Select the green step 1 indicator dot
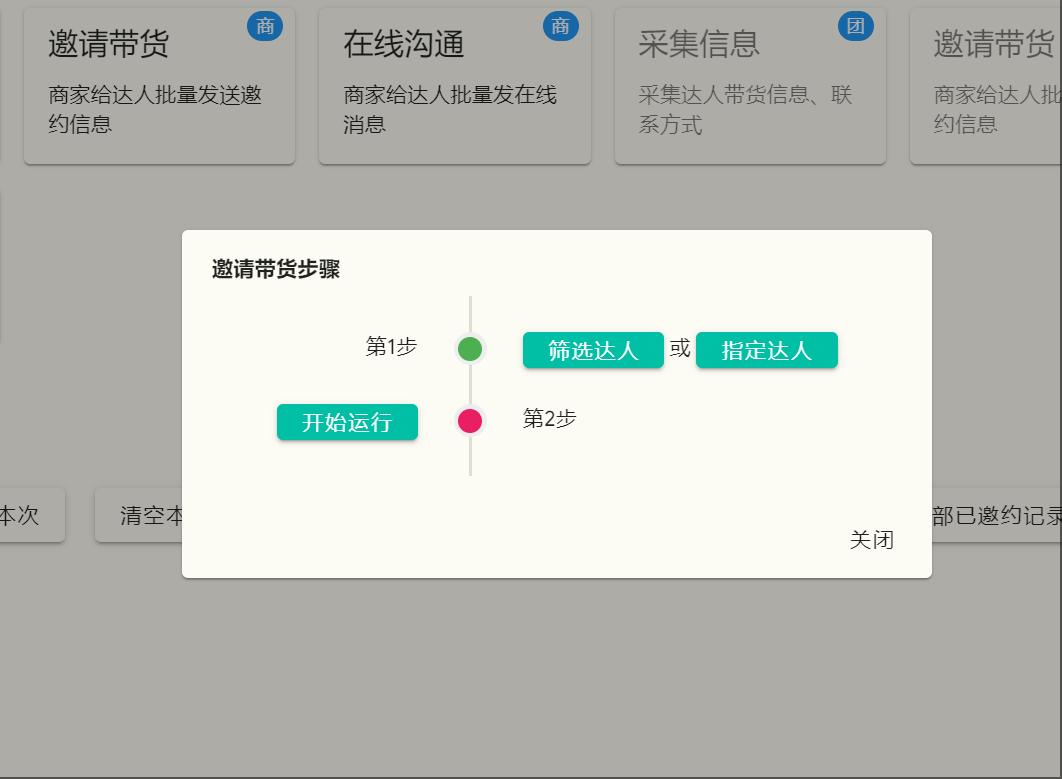This screenshot has height=779, width=1062. pos(470,349)
